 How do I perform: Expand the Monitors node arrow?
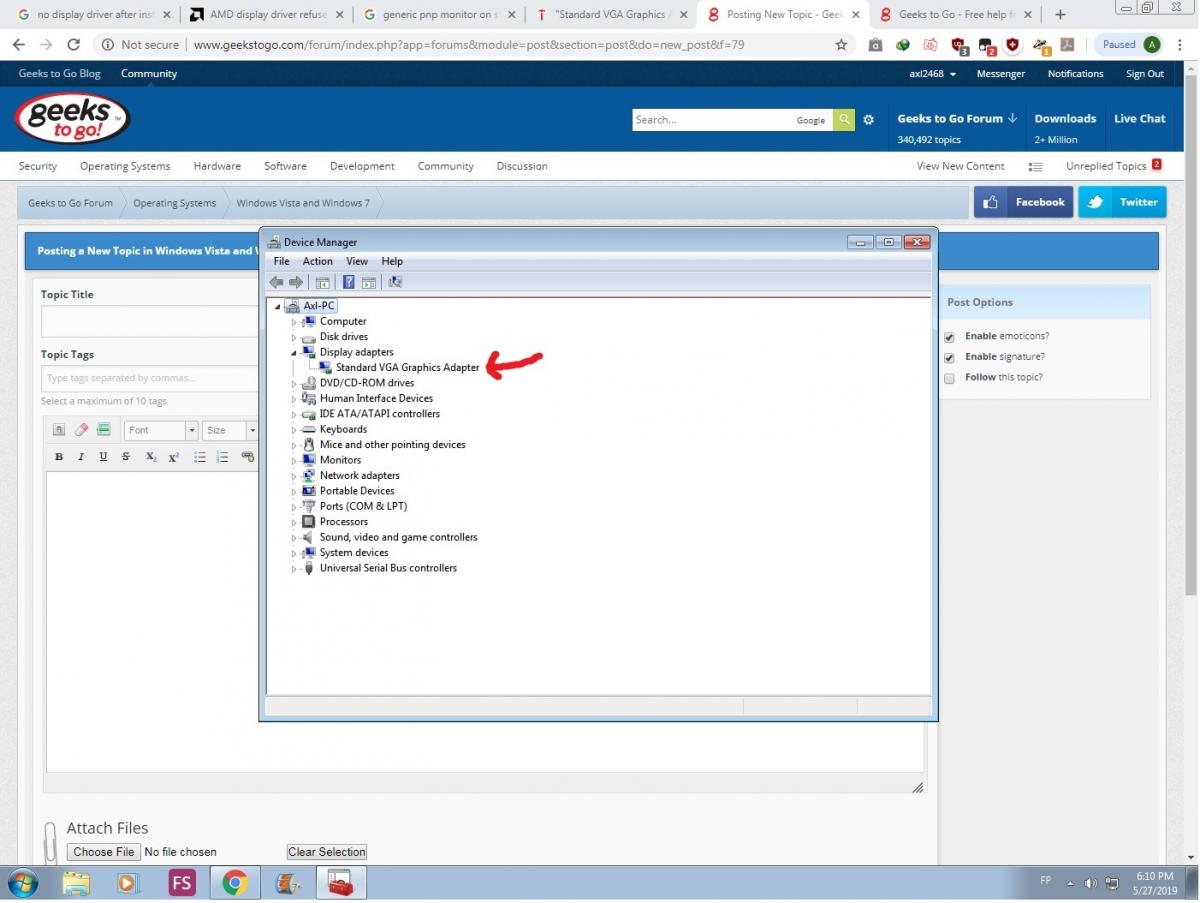pyautogui.click(x=294, y=461)
